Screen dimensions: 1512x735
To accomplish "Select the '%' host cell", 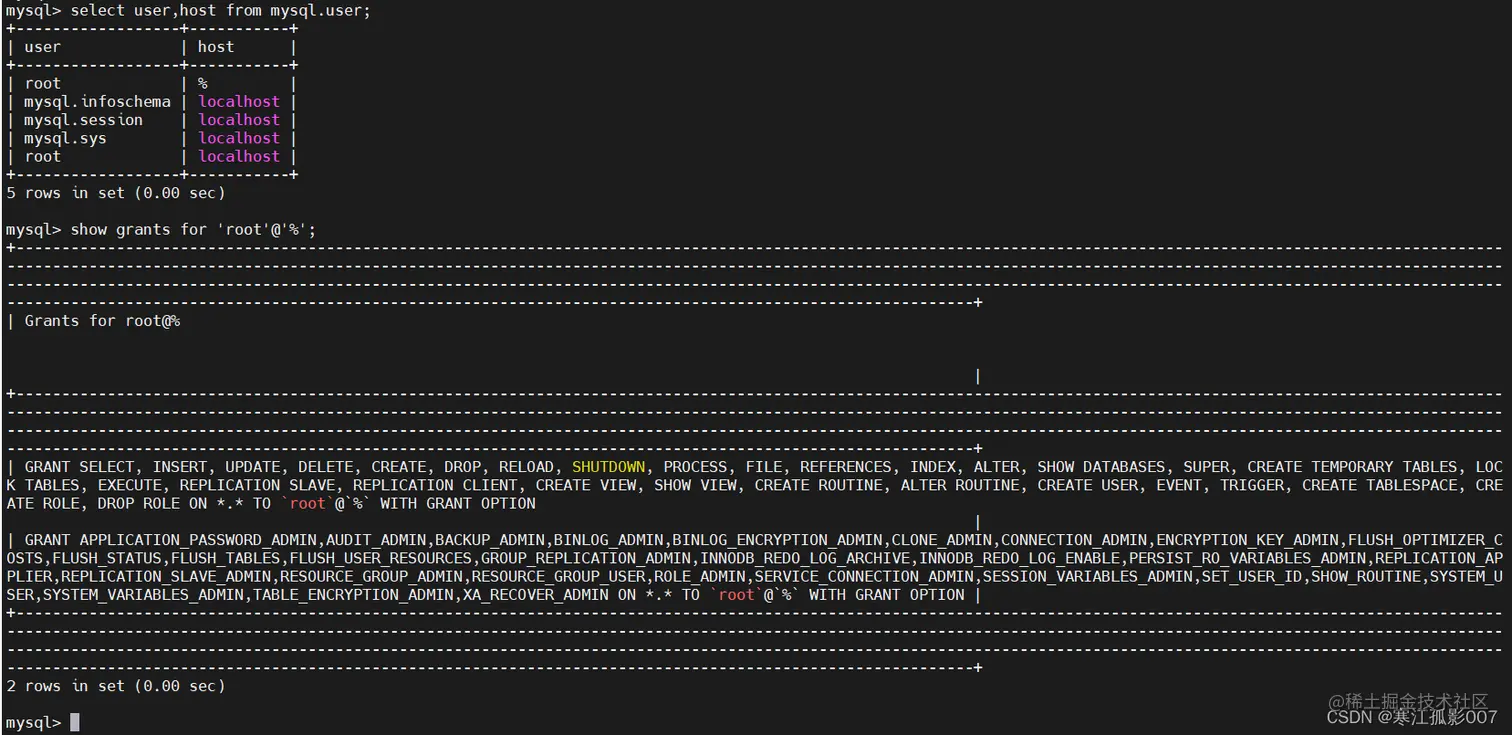I will tap(202, 84).
